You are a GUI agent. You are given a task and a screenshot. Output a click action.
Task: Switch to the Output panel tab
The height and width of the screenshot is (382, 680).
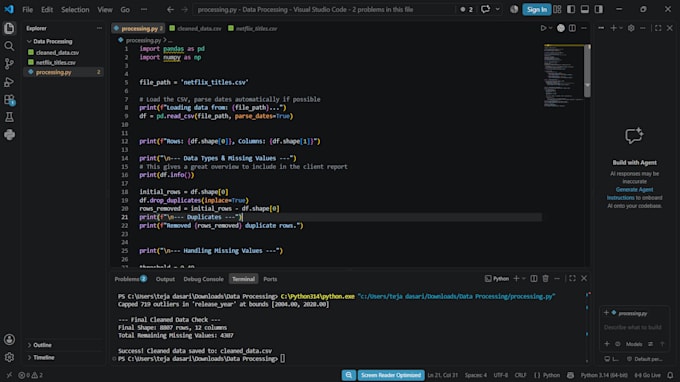coord(165,279)
